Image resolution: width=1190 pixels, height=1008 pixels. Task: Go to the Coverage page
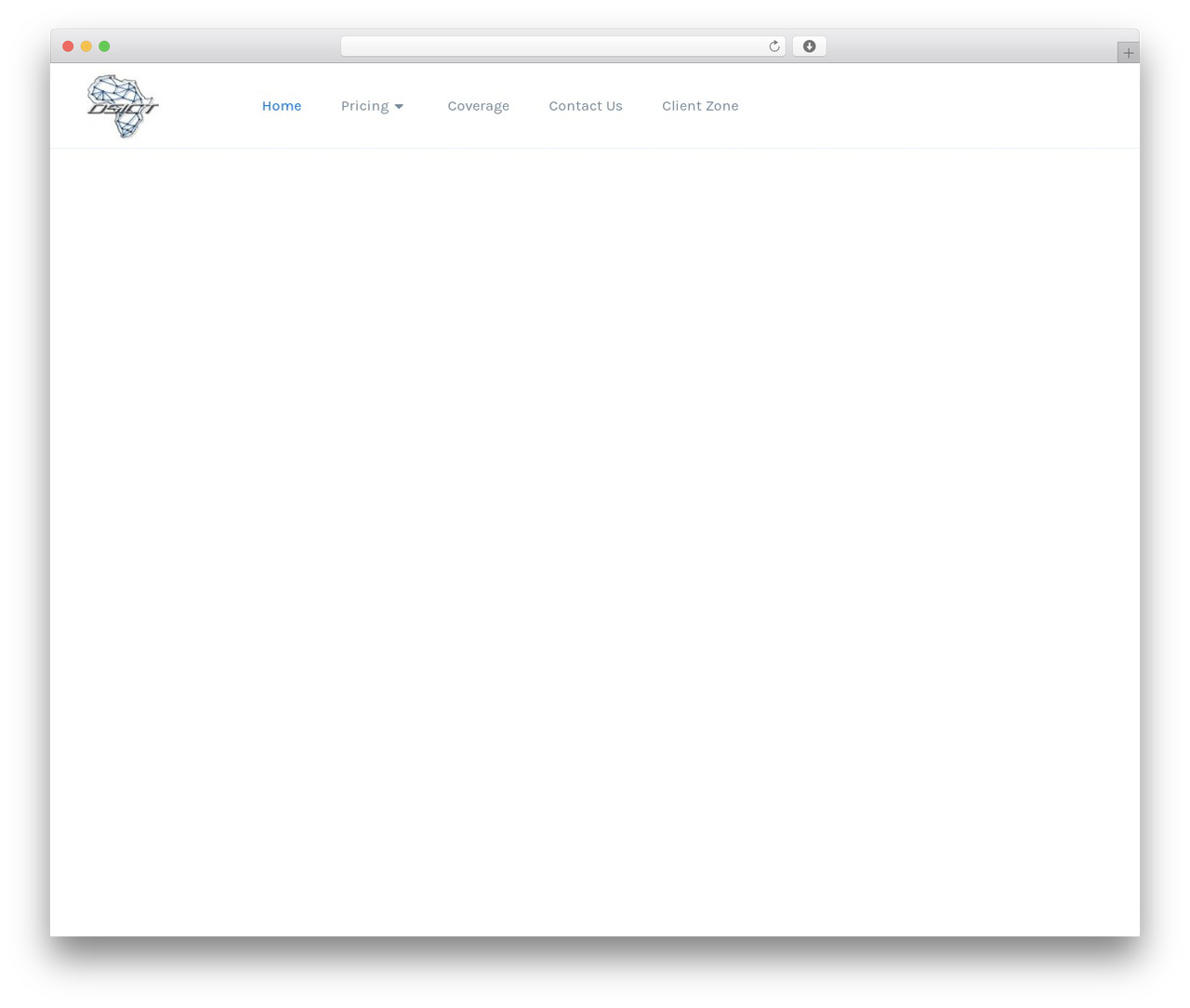point(478,106)
